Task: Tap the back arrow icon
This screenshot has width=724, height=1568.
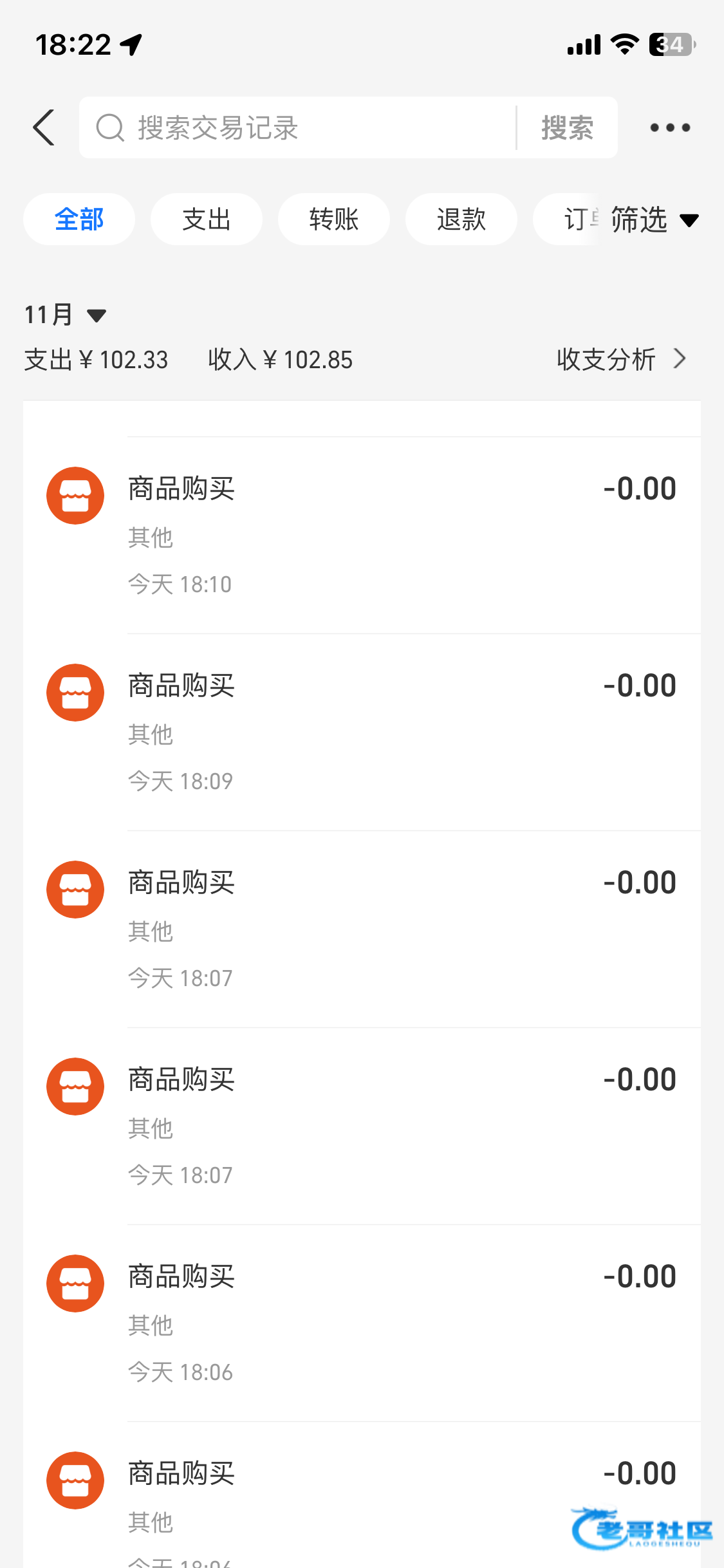Action: click(44, 127)
